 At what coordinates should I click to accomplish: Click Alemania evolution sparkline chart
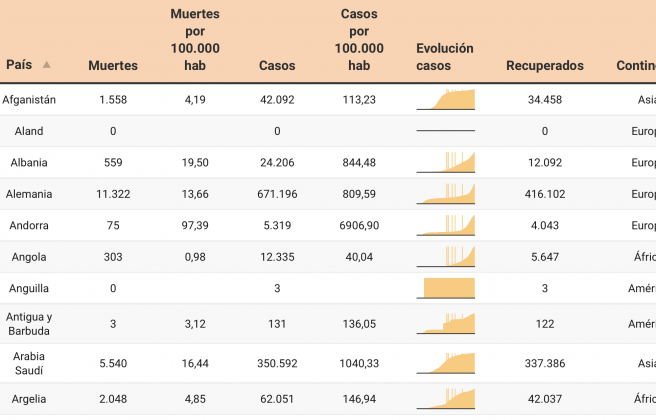click(x=445, y=194)
